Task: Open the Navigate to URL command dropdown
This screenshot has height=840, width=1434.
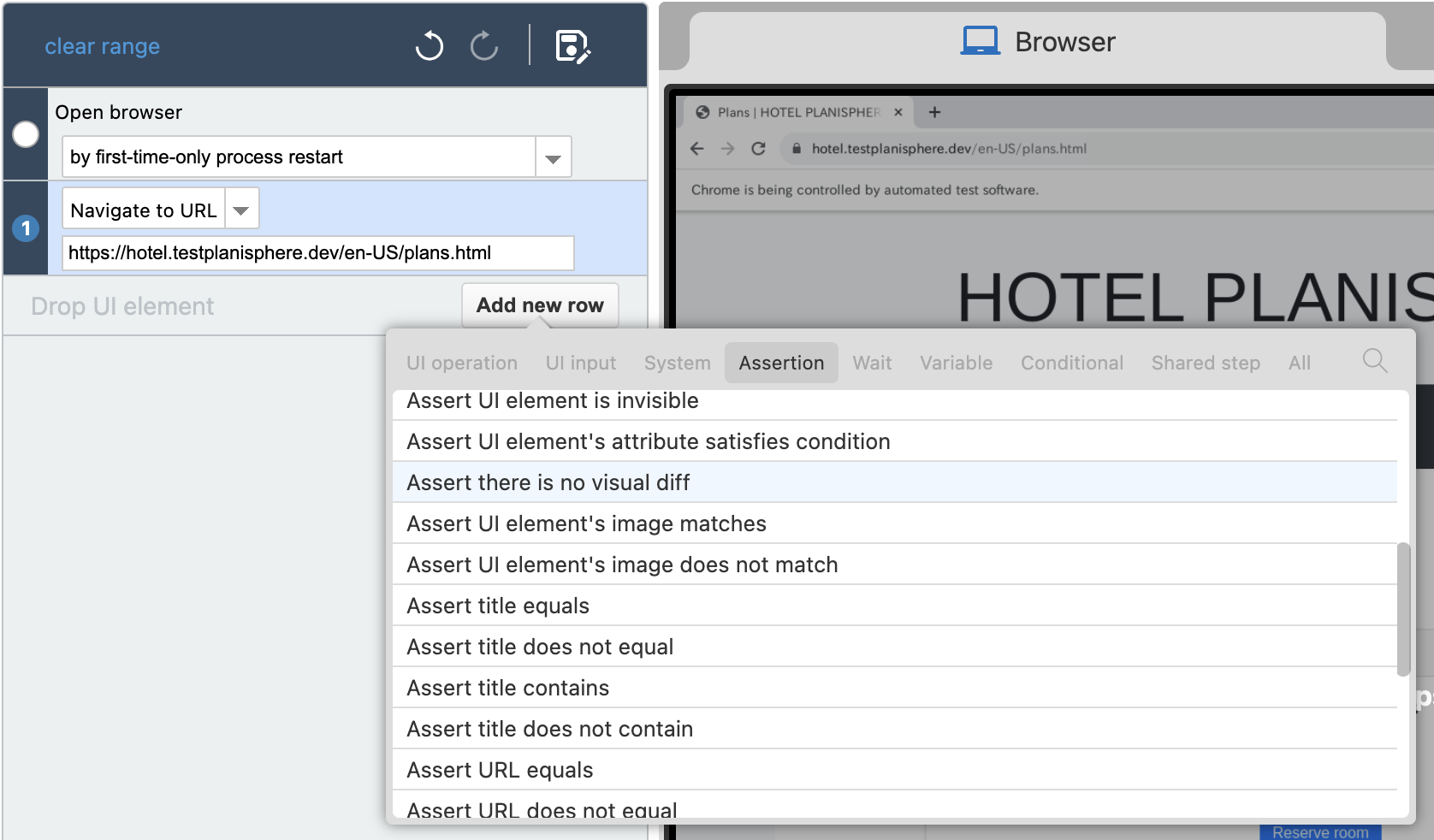Action: click(x=241, y=210)
